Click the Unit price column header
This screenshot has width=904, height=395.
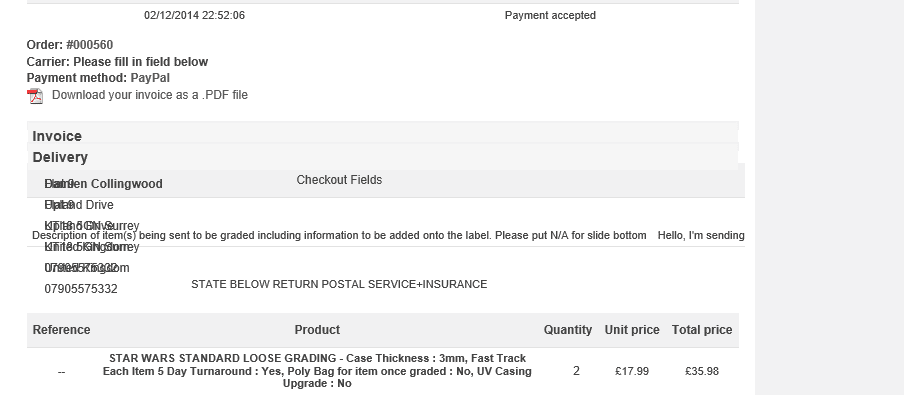[x=632, y=330]
